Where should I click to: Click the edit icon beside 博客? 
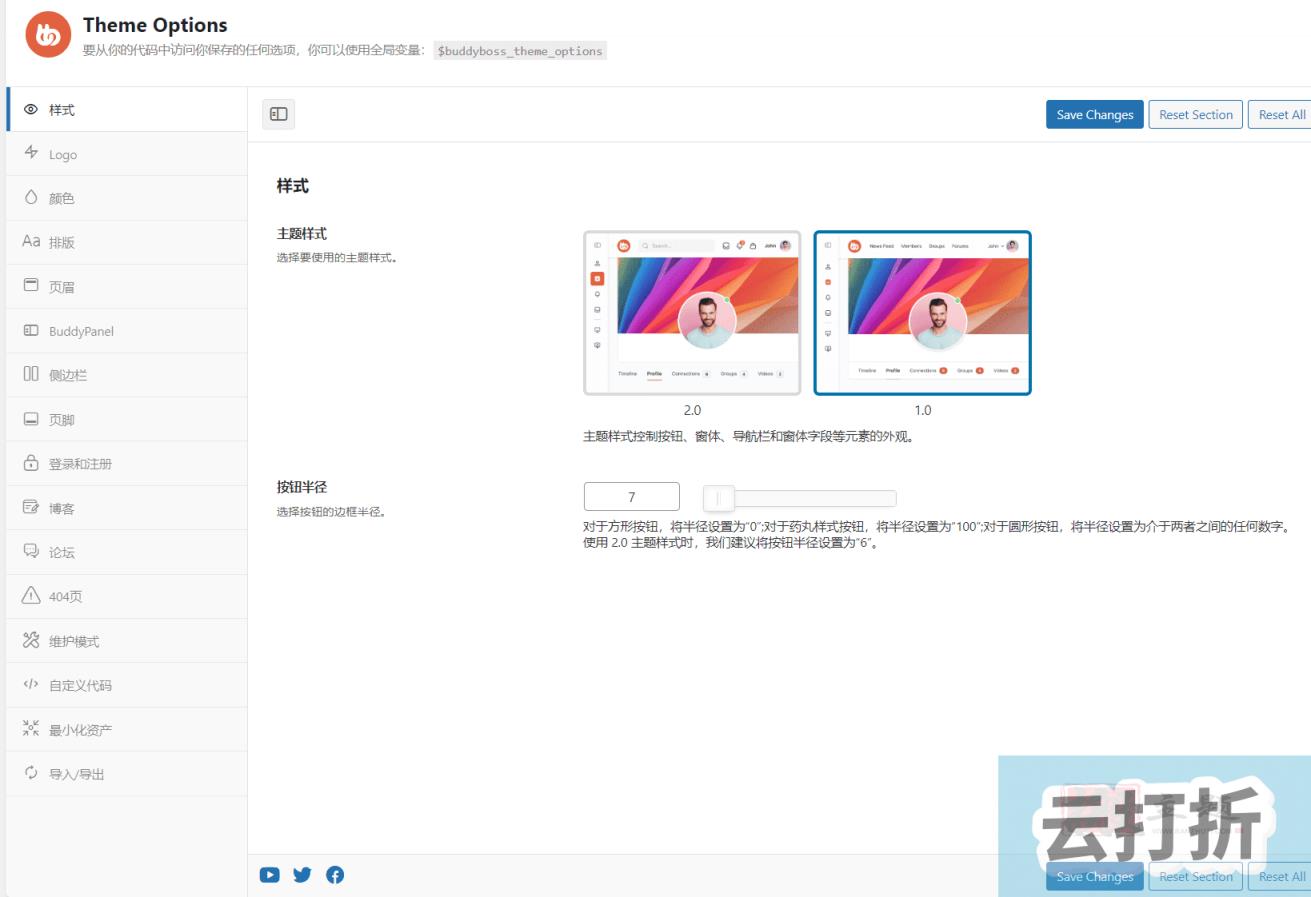coord(31,508)
